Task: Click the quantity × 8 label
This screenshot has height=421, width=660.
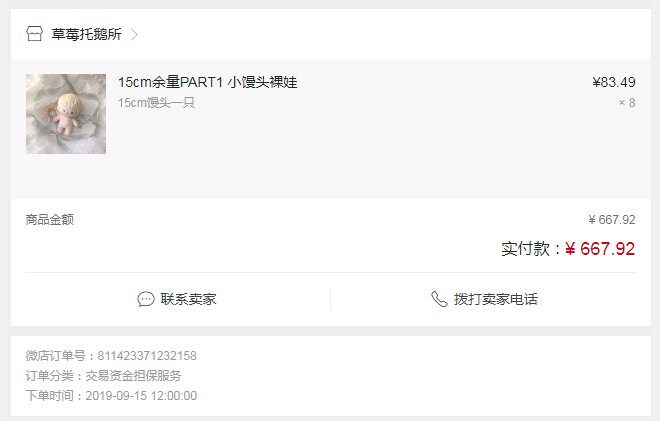Action: (x=627, y=103)
